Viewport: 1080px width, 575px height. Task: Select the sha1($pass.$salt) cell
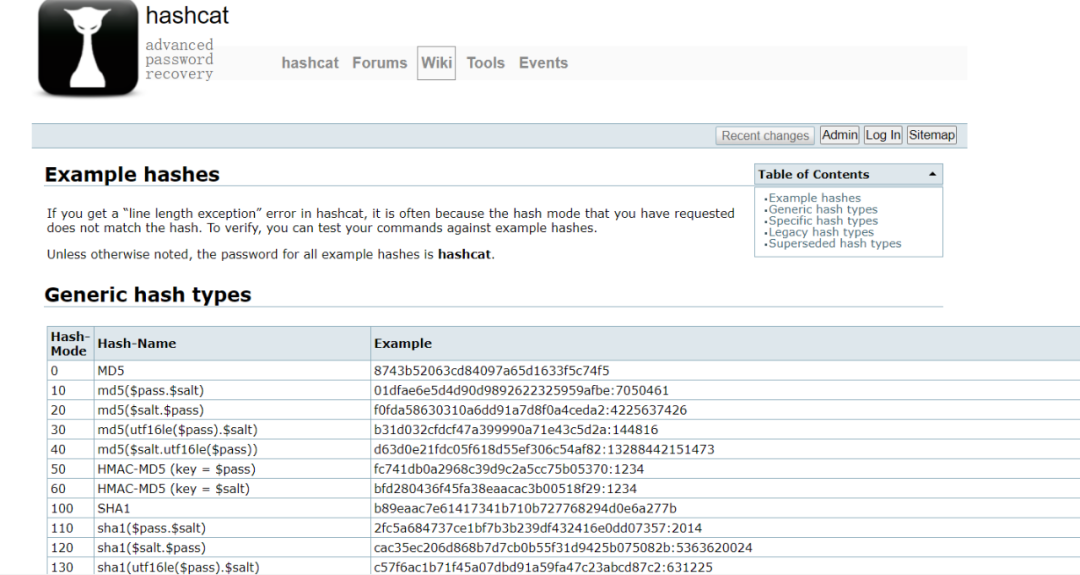click(x=232, y=528)
